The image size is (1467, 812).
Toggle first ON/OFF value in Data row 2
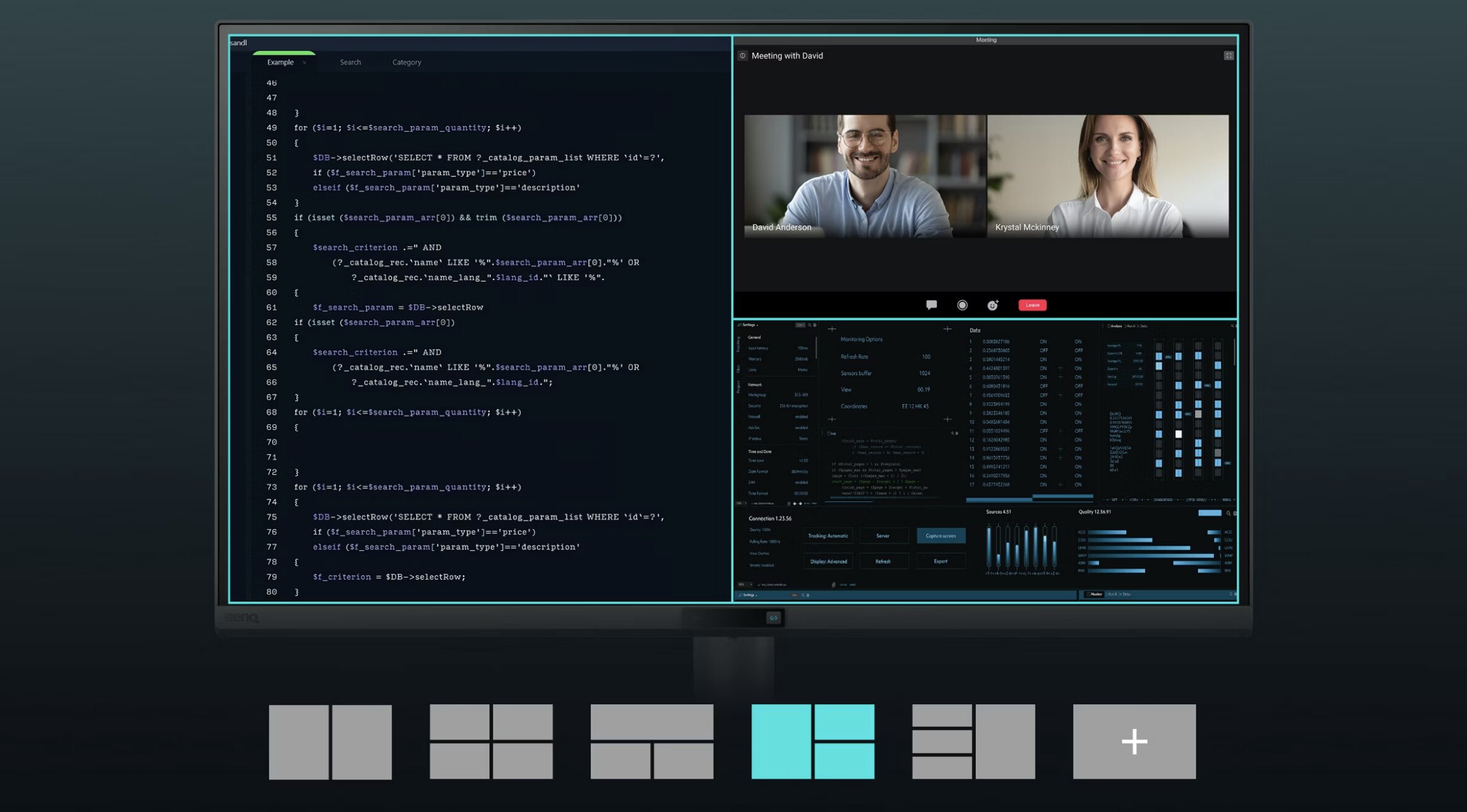[x=1044, y=350]
